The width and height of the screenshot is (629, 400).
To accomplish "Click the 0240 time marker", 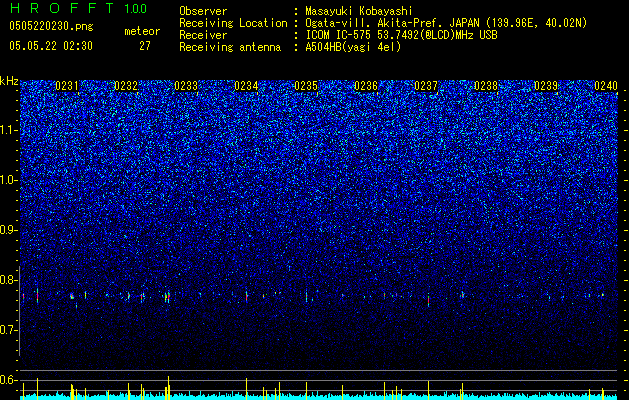I will [x=606, y=86].
